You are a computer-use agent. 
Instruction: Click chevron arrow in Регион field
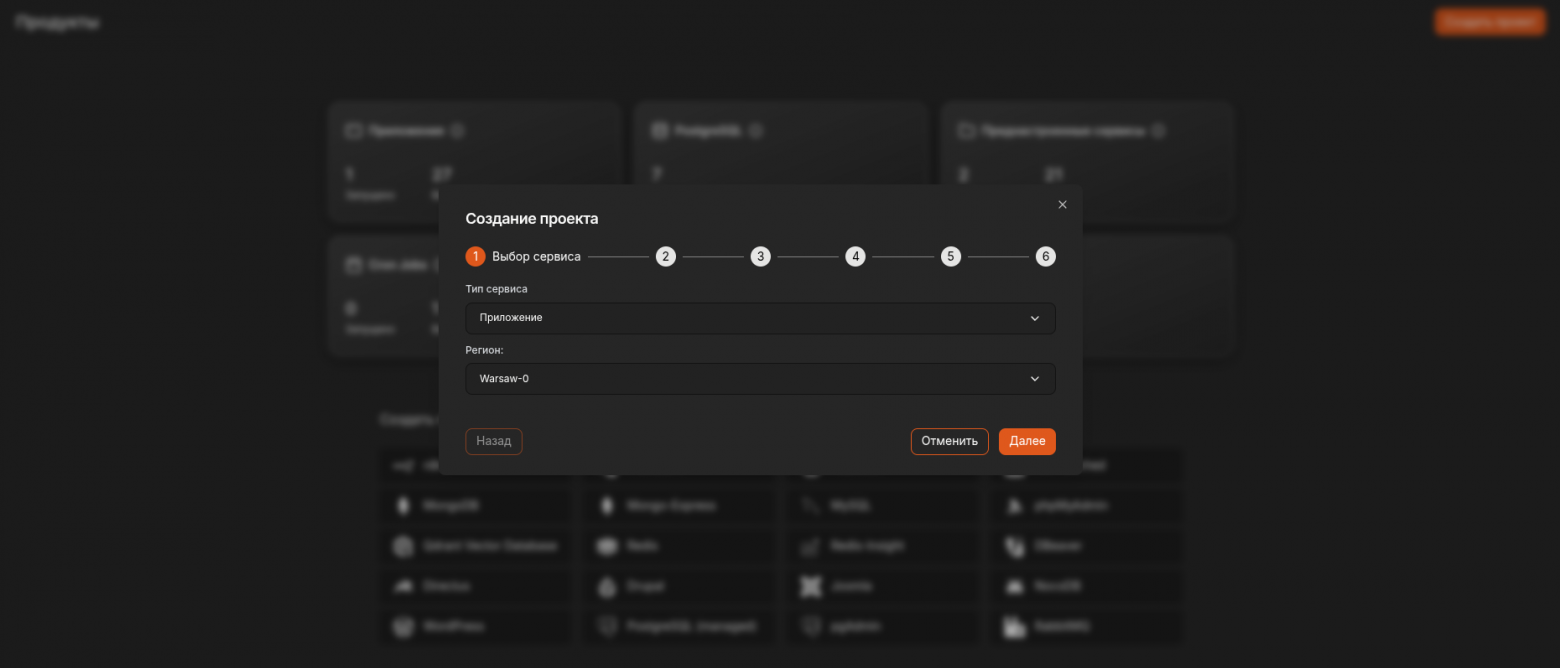pos(1035,379)
